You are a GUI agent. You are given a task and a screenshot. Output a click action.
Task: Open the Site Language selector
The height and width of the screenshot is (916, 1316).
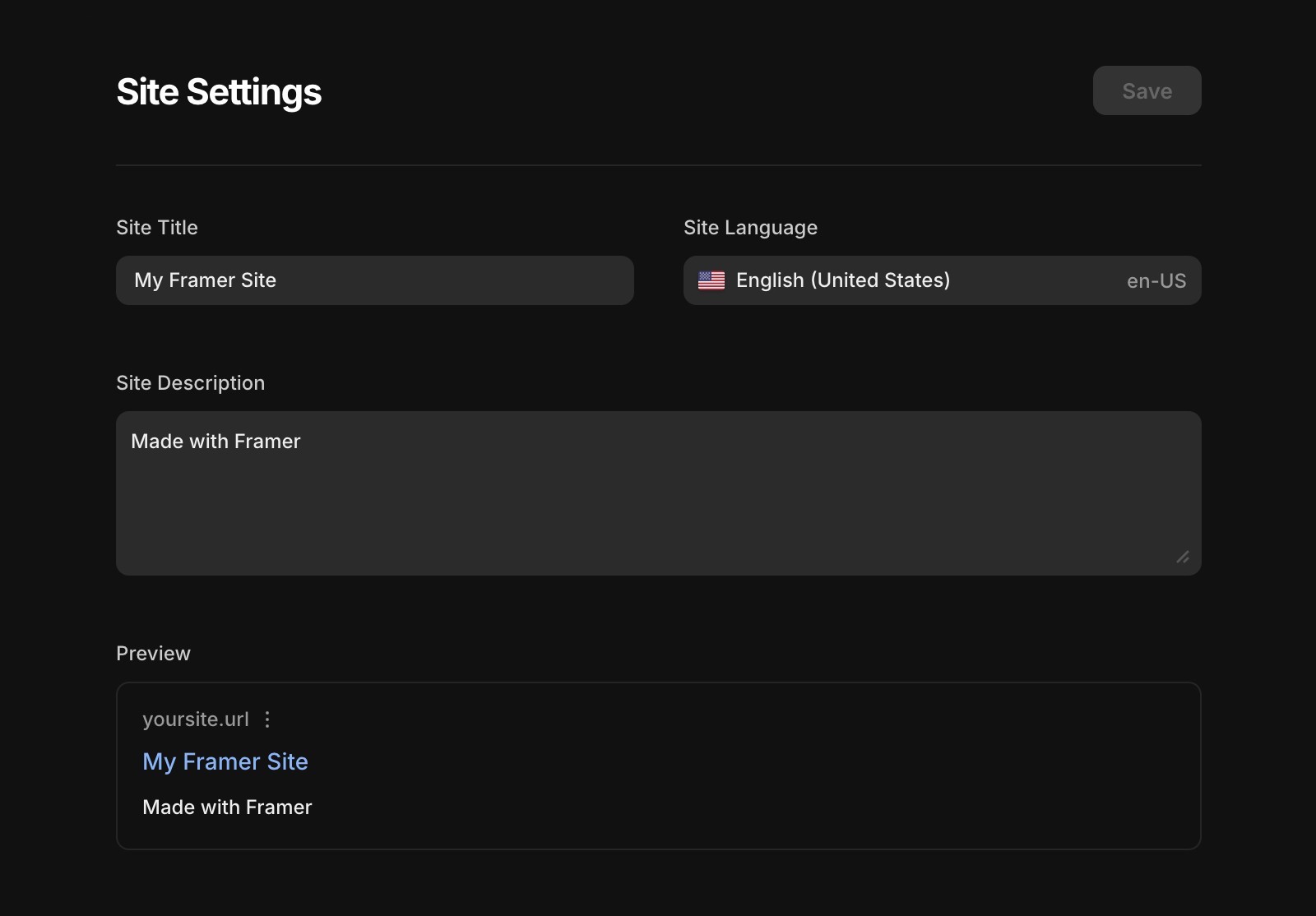[941, 280]
